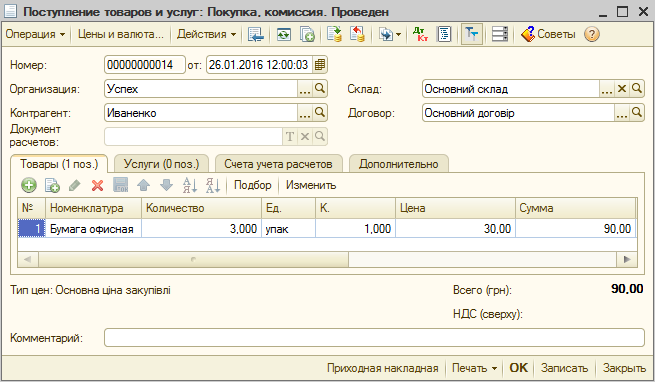This screenshot has height=382, width=655.
Task: Click the unpost document icon with red arrow
Action: click(357, 34)
